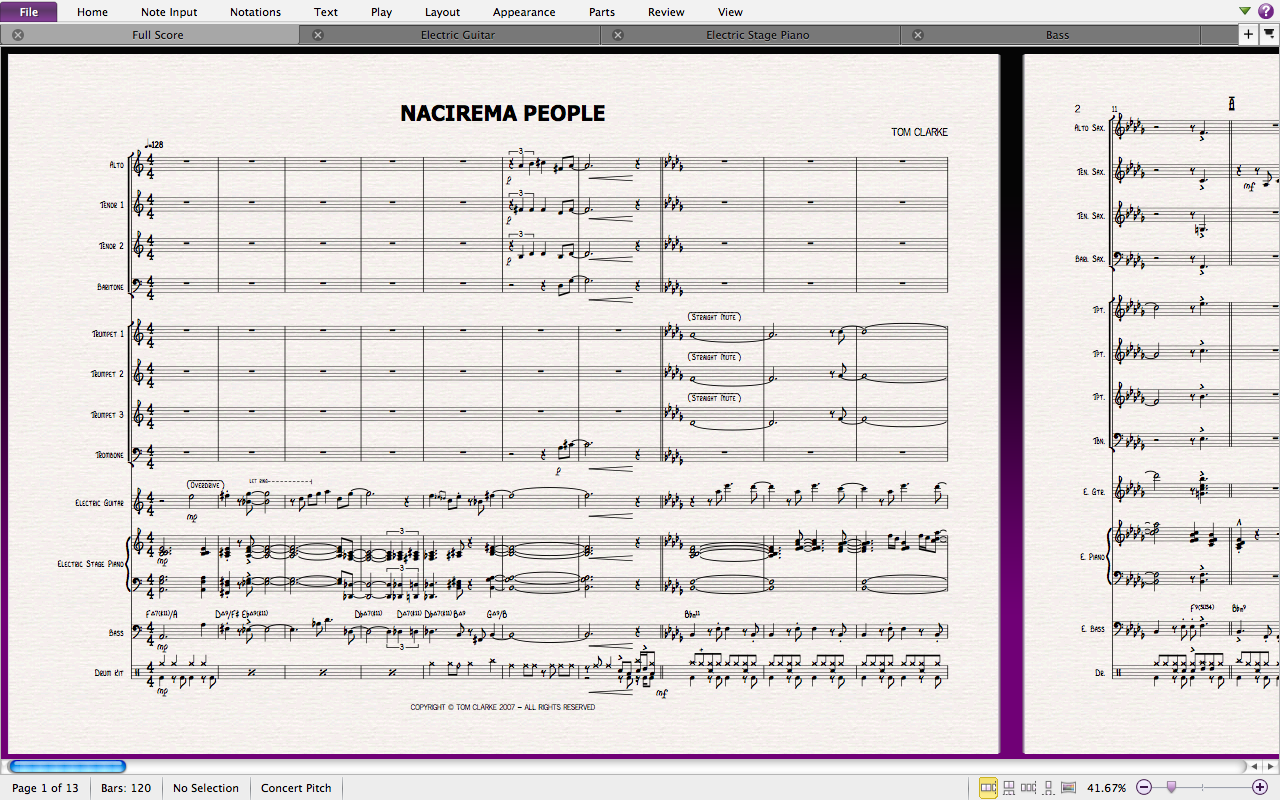This screenshot has width=1280, height=800.
Task: Select the Appearance ribbon tab
Action: [524, 12]
